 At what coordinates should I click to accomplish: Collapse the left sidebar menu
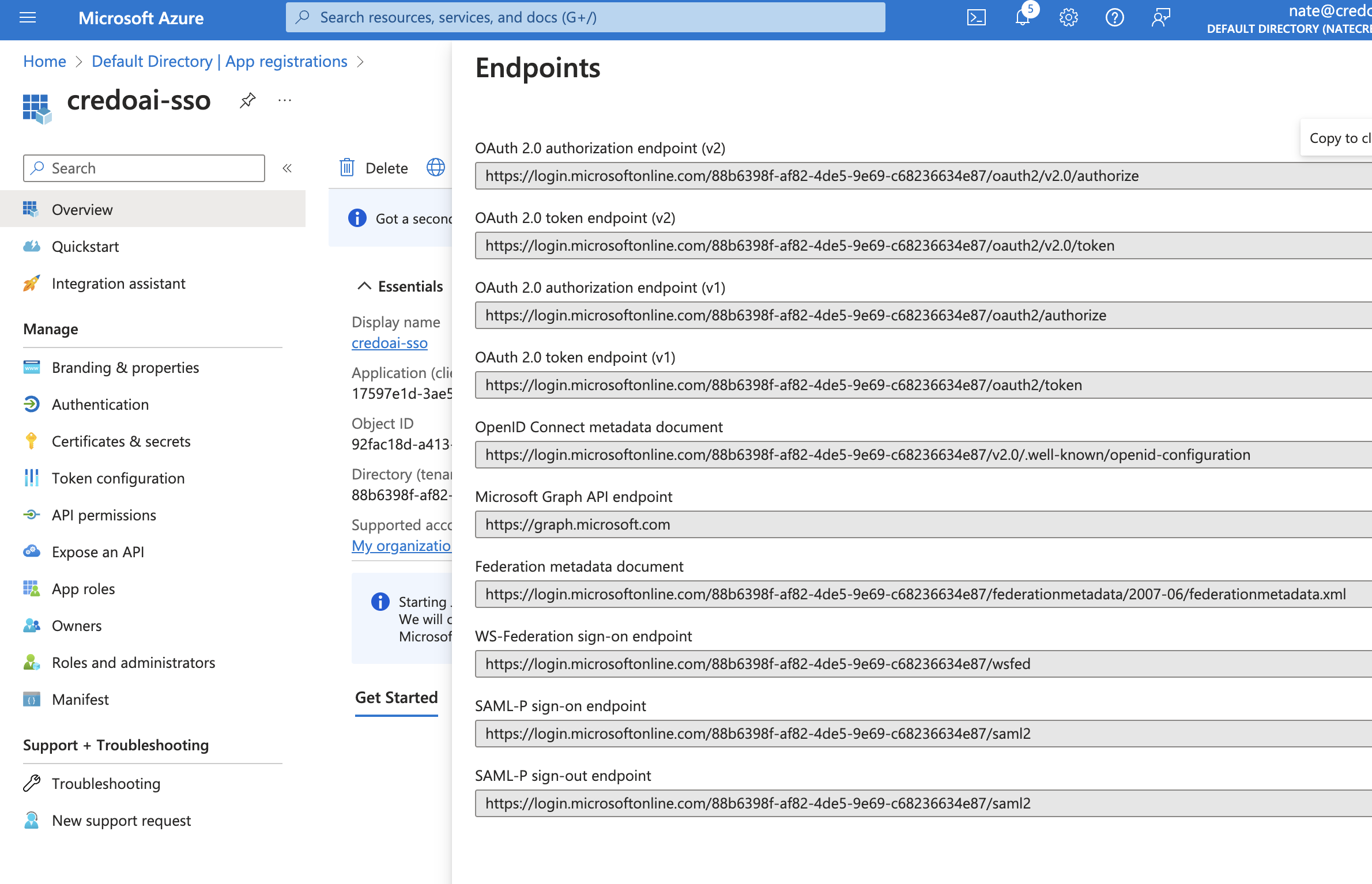(x=287, y=168)
